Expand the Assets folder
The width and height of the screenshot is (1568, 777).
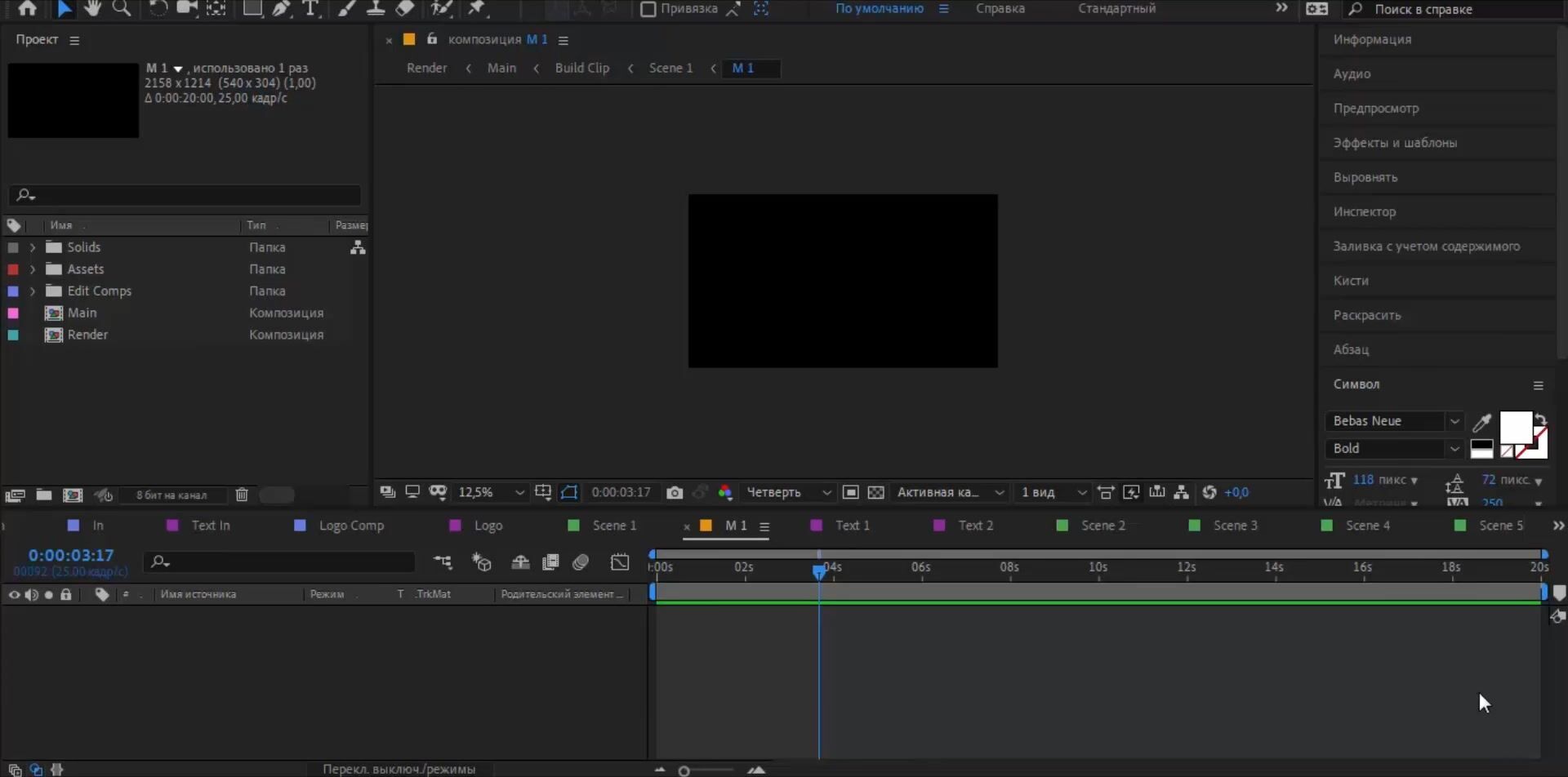point(33,269)
